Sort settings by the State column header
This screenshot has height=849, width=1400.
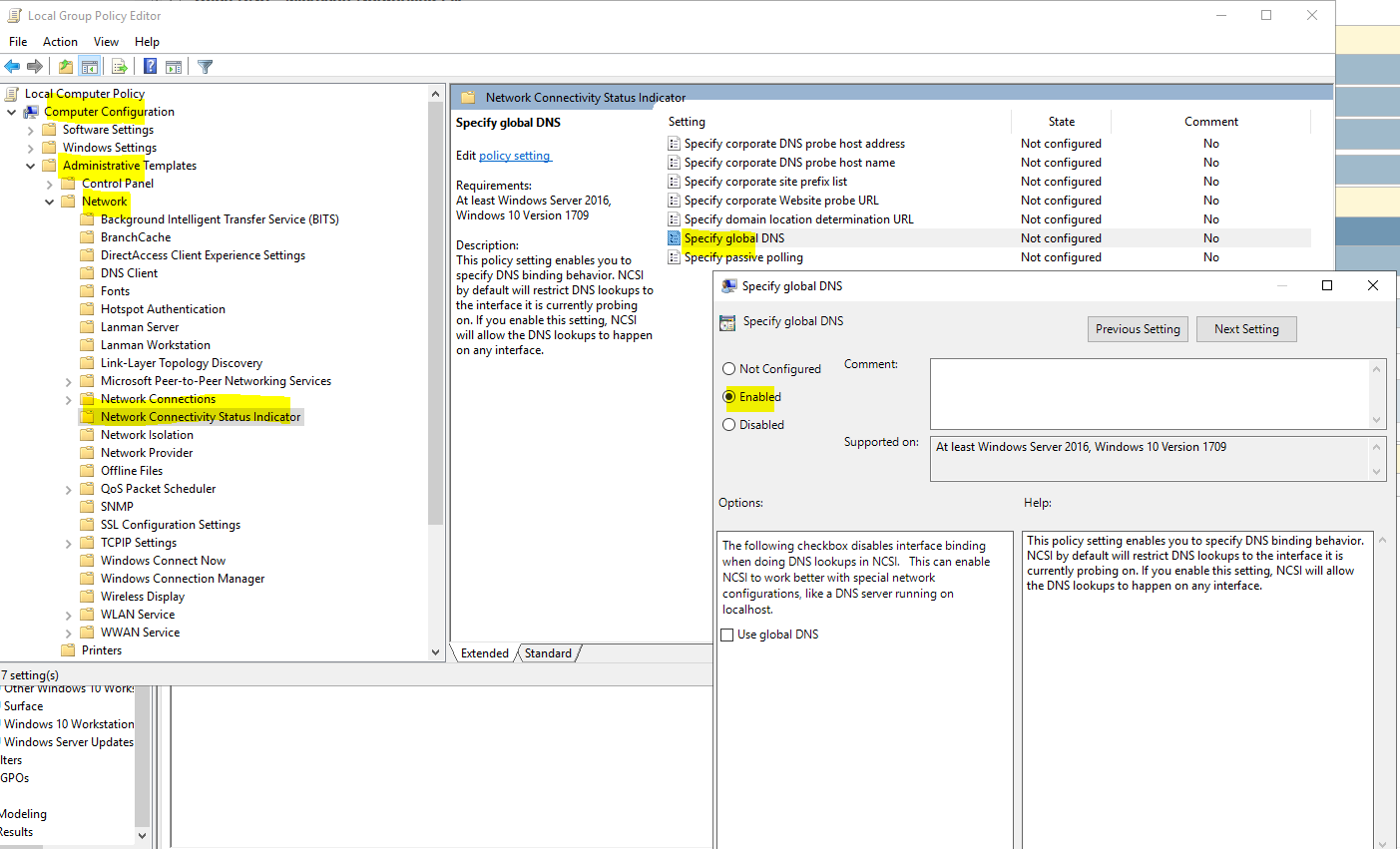tap(1061, 122)
